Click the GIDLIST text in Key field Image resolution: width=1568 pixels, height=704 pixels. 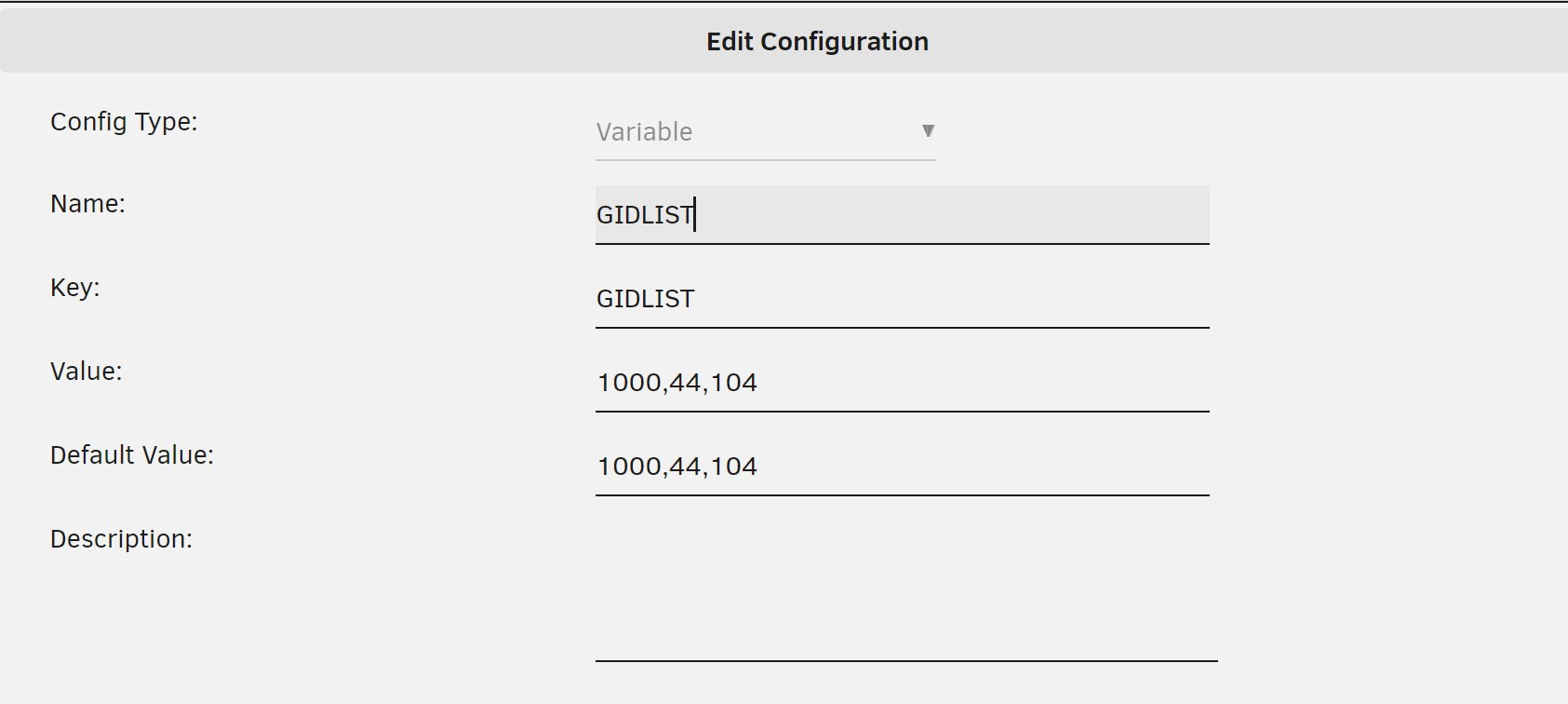point(645,299)
